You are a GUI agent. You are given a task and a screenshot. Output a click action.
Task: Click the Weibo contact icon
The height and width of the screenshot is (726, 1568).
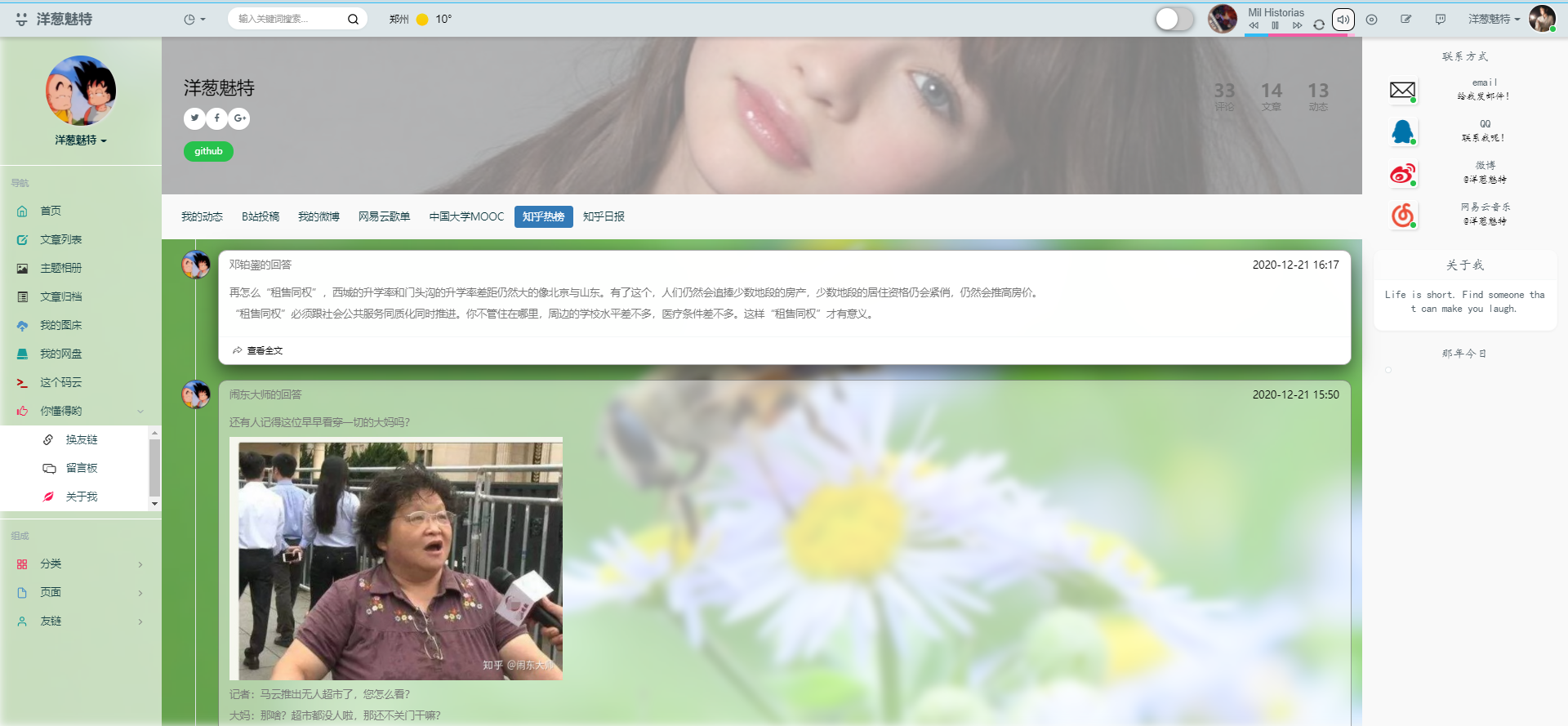tap(1402, 173)
